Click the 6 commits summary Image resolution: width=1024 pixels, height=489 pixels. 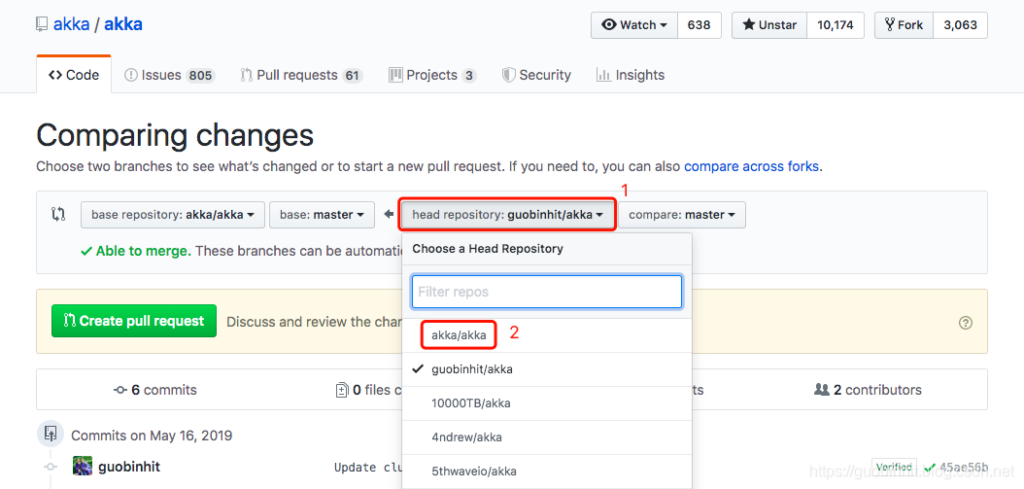pos(155,390)
